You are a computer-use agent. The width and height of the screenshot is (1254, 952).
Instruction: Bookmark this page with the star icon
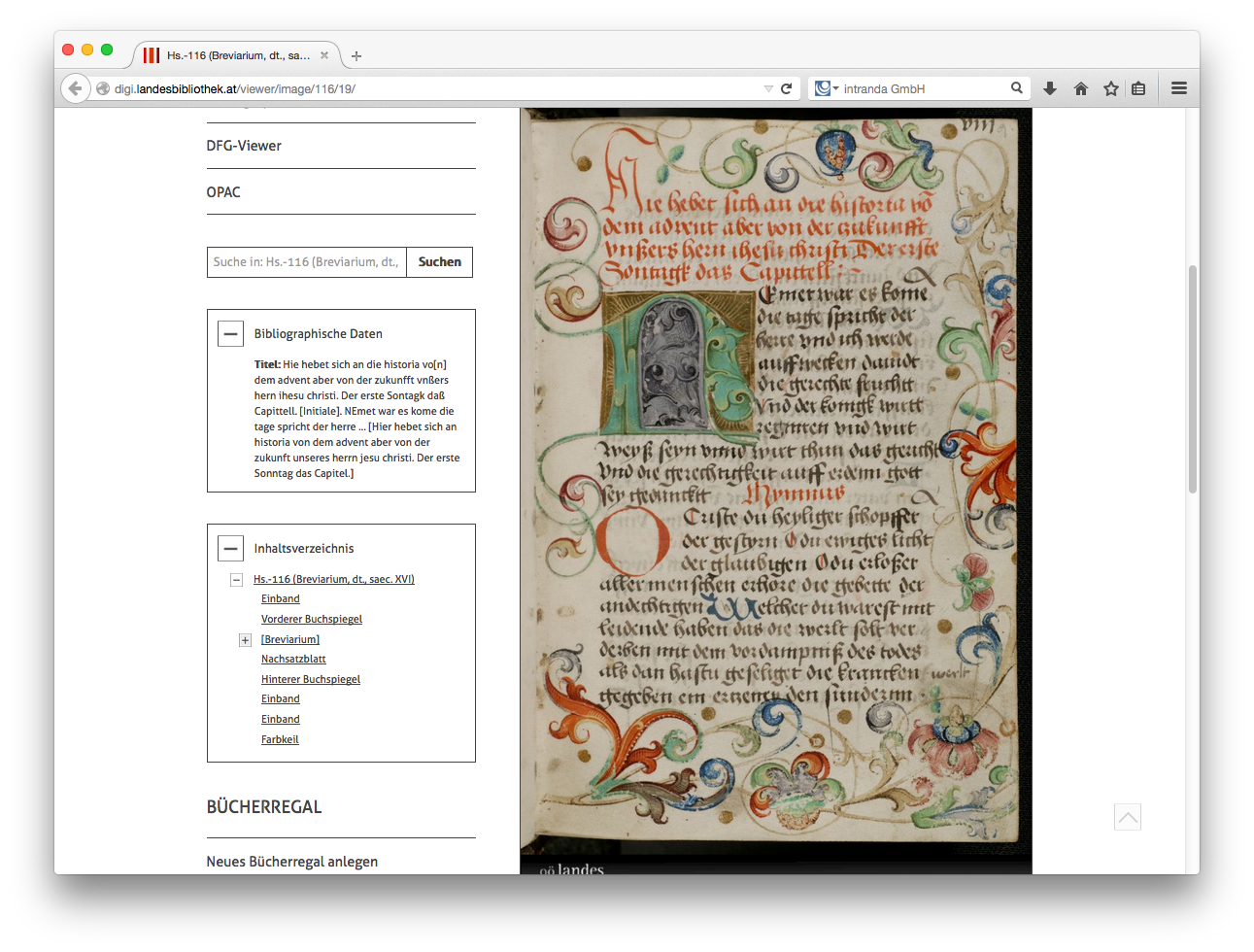(1111, 88)
